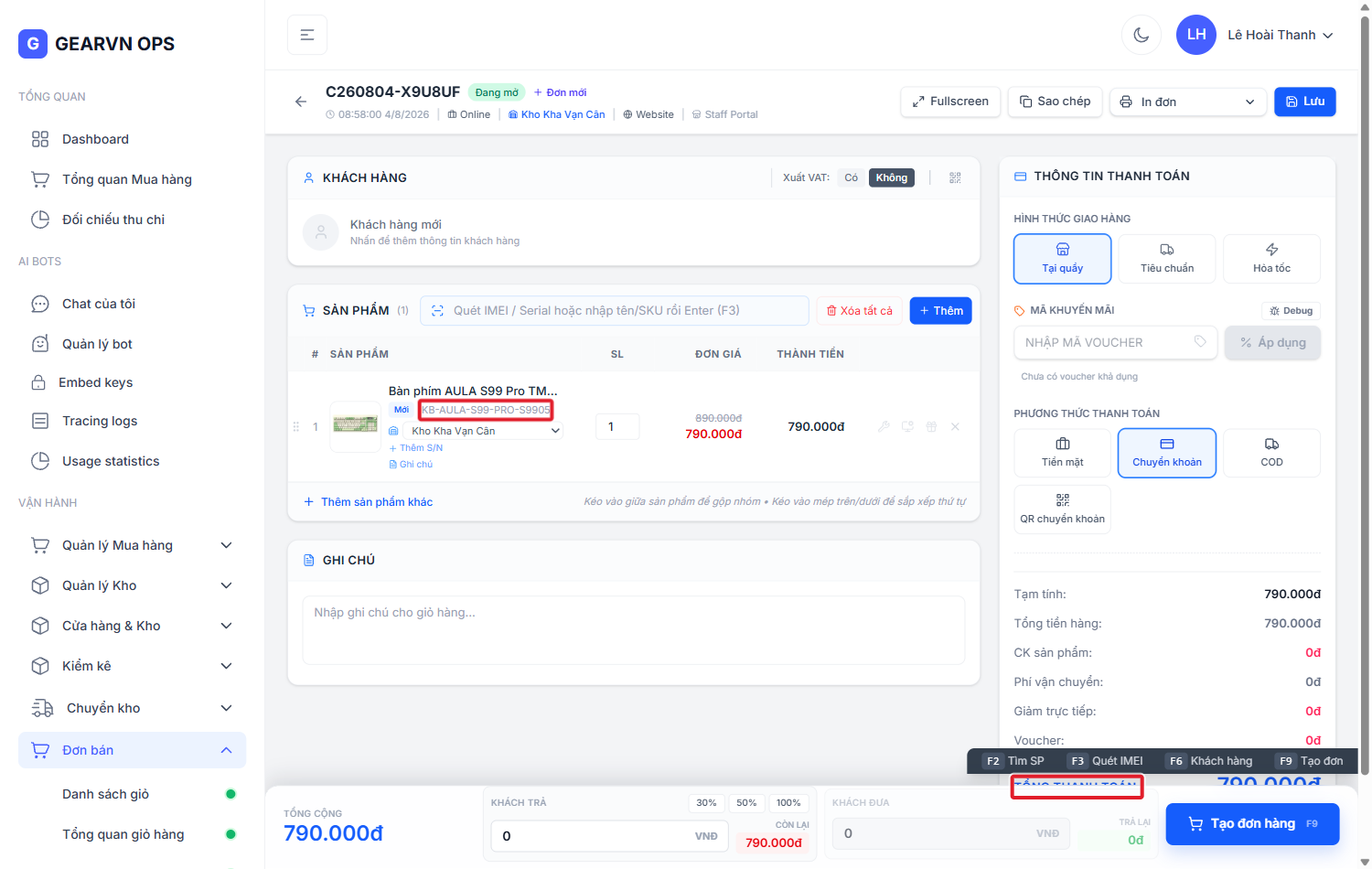
Task: Set VAT export to Có
Action: pos(851,177)
